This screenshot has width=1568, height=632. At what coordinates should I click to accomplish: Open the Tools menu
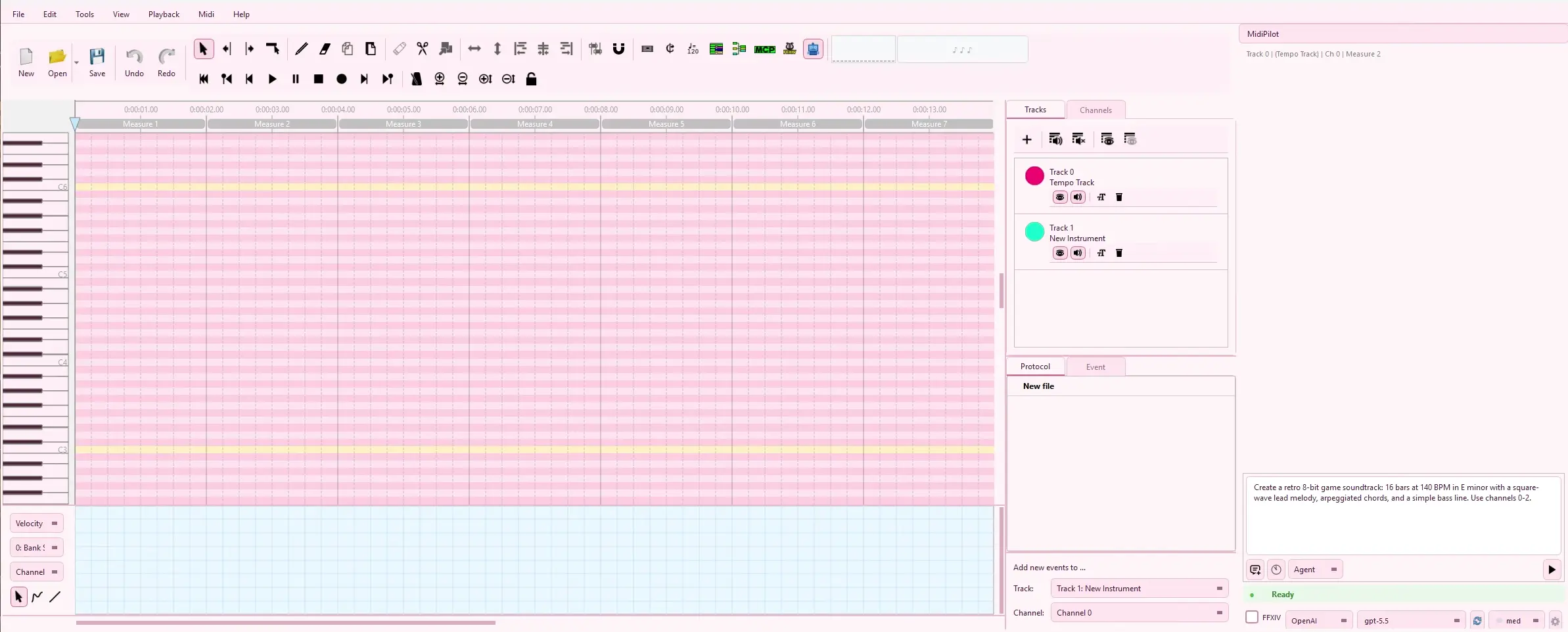click(85, 14)
